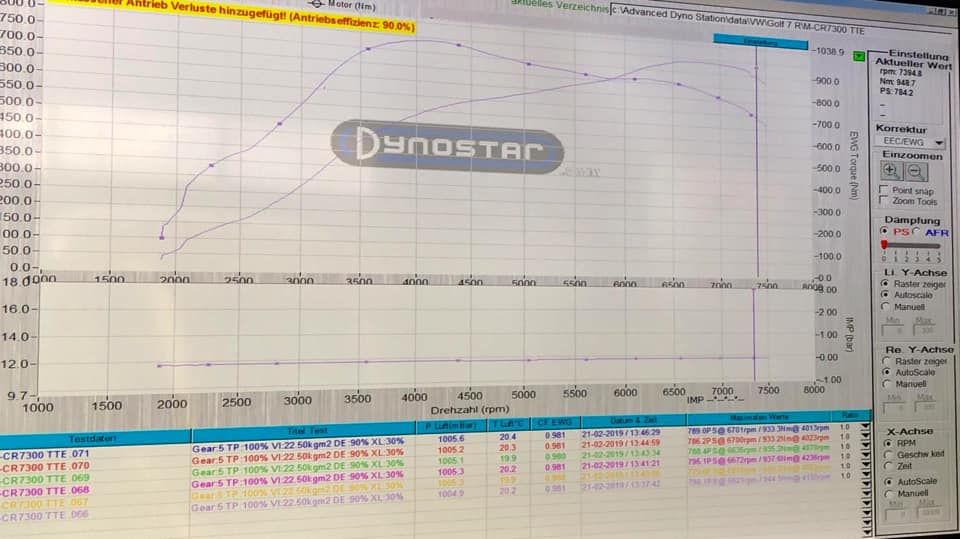This screenshot has height=539, width=960.
Task: Select Zeit for the X-Achse
Action: pos(888,466)
